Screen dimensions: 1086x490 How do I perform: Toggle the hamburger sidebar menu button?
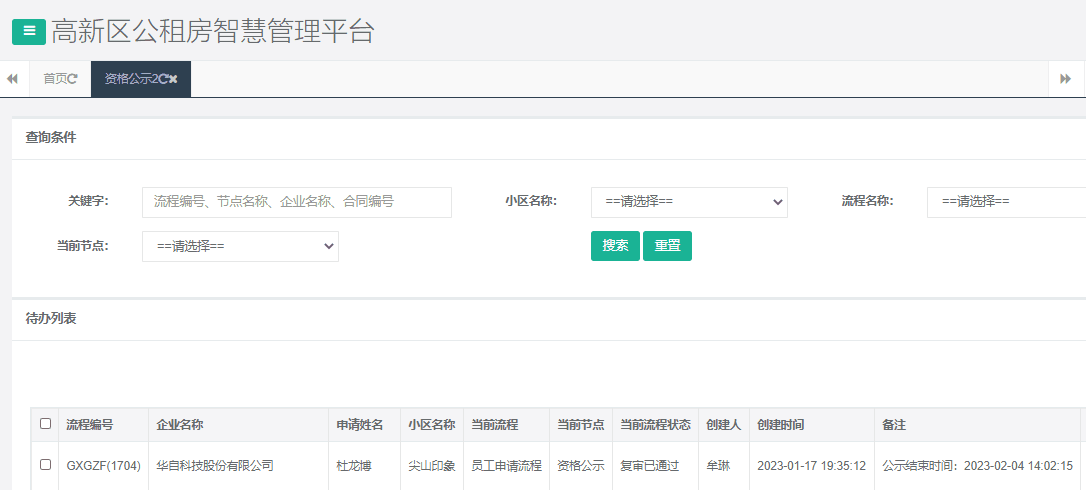pyautogui.click(x=28, y=31)
